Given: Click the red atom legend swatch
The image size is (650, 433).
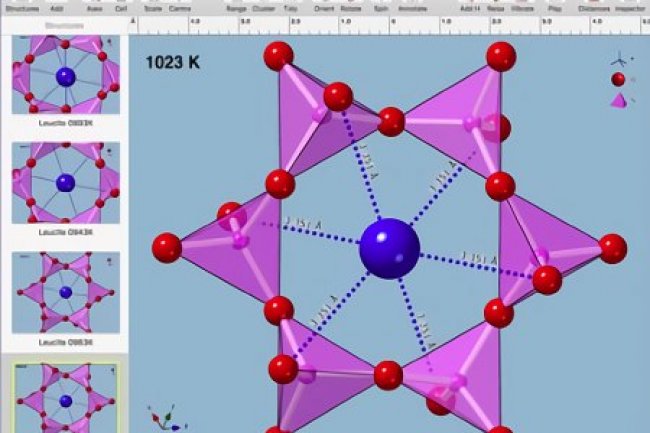Looking at the screenshot, I should [x=618, y=79].
